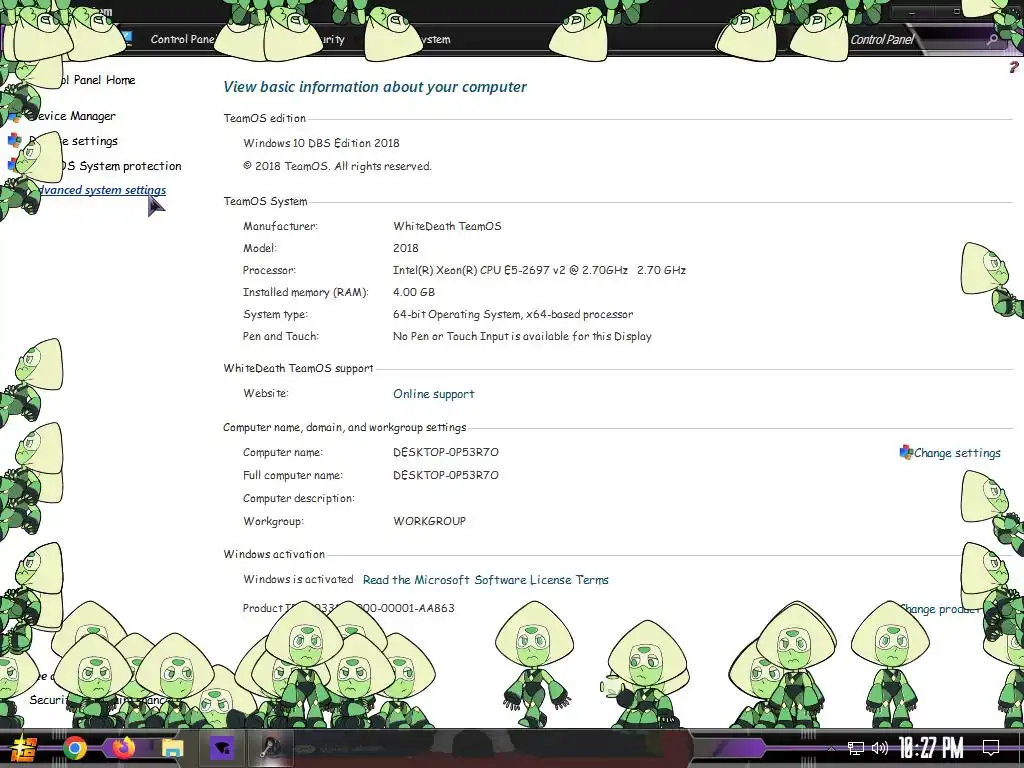Click the red help question mark icon
Screen dimensions: 1024x768
tap(1014, 67)
